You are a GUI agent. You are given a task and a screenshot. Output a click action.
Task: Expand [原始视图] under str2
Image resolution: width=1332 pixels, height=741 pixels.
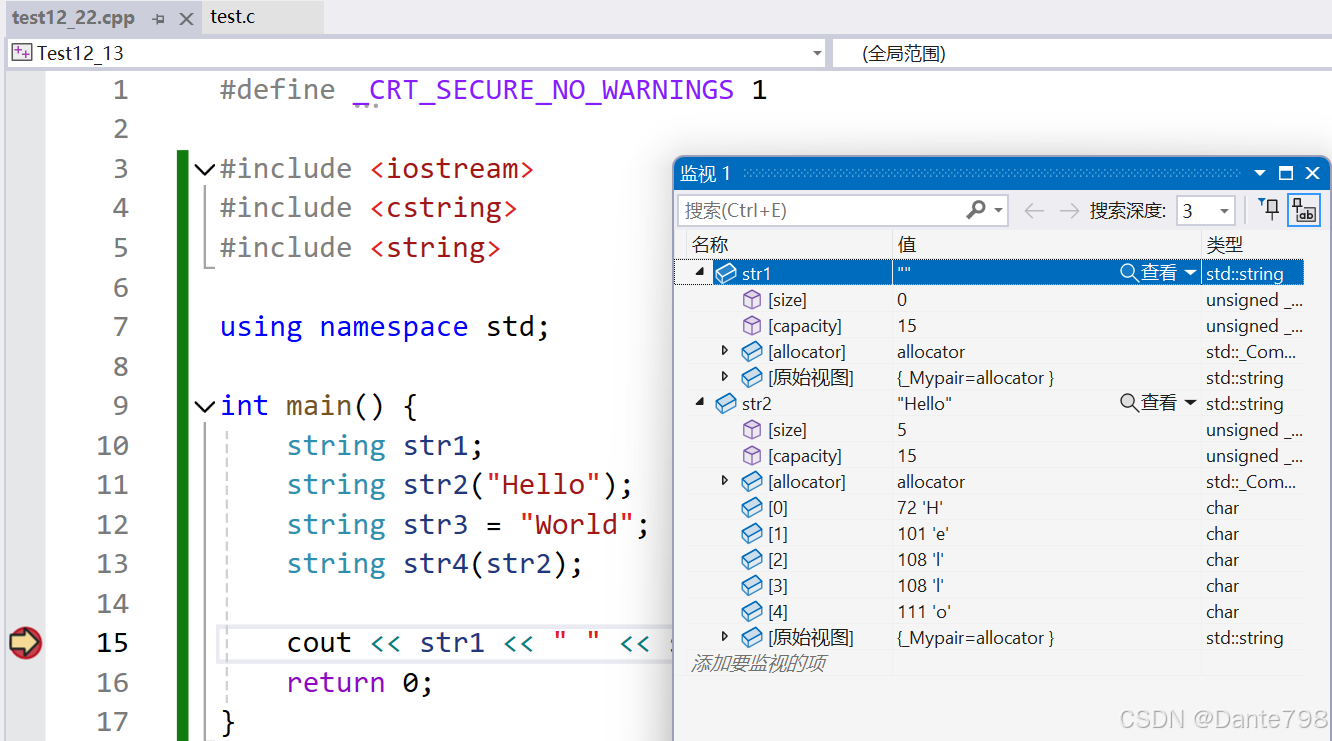[726, 637]
